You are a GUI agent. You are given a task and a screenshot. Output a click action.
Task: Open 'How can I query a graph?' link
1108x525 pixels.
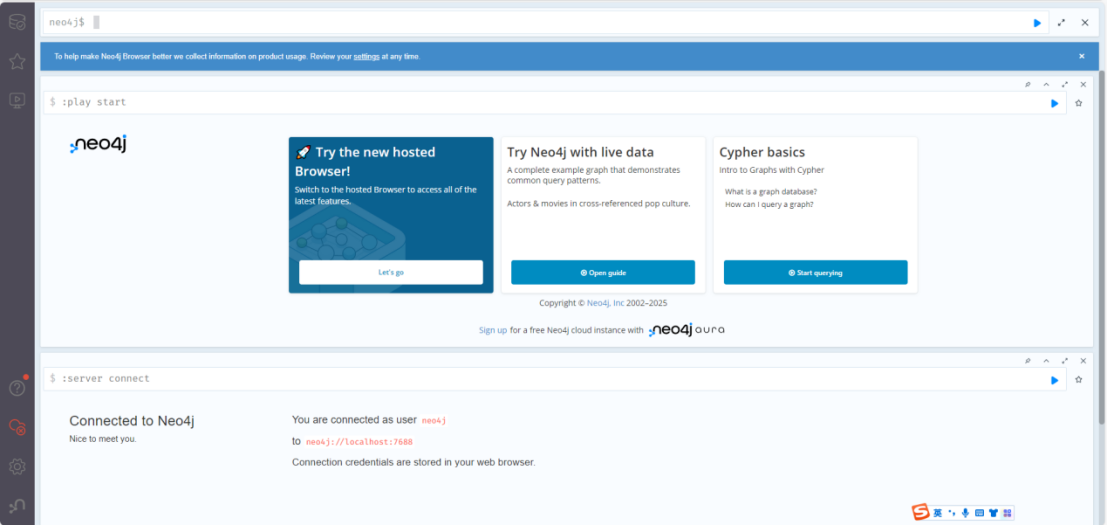tap(769, 204)
